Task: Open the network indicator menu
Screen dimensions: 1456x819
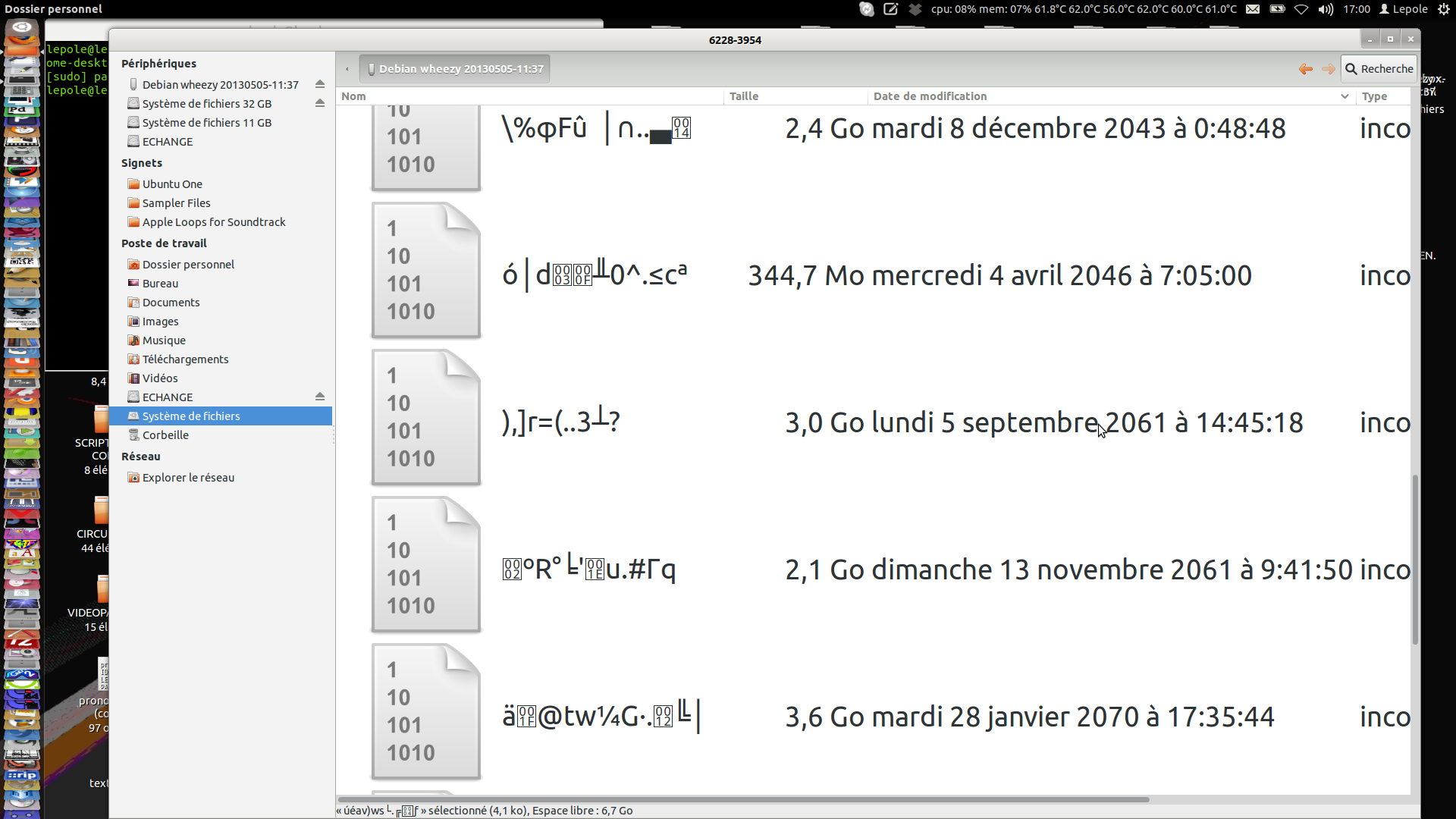Action: pyautogui.click(x=1301, y=9)
